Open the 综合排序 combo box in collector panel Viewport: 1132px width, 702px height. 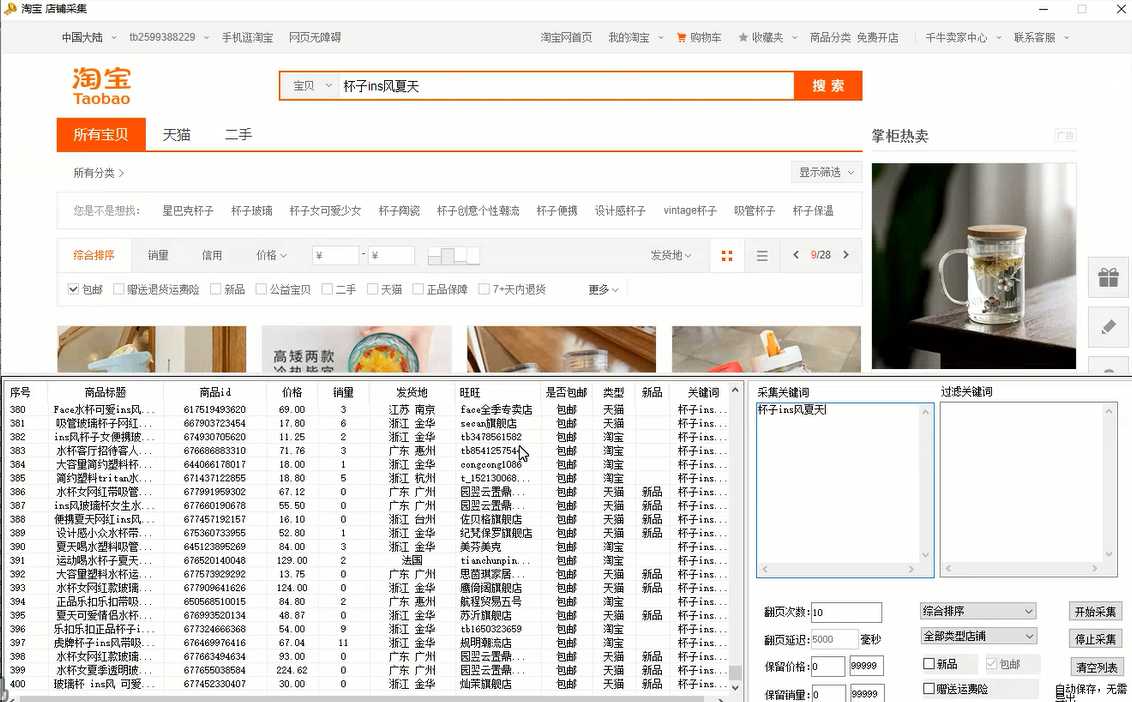978,611
